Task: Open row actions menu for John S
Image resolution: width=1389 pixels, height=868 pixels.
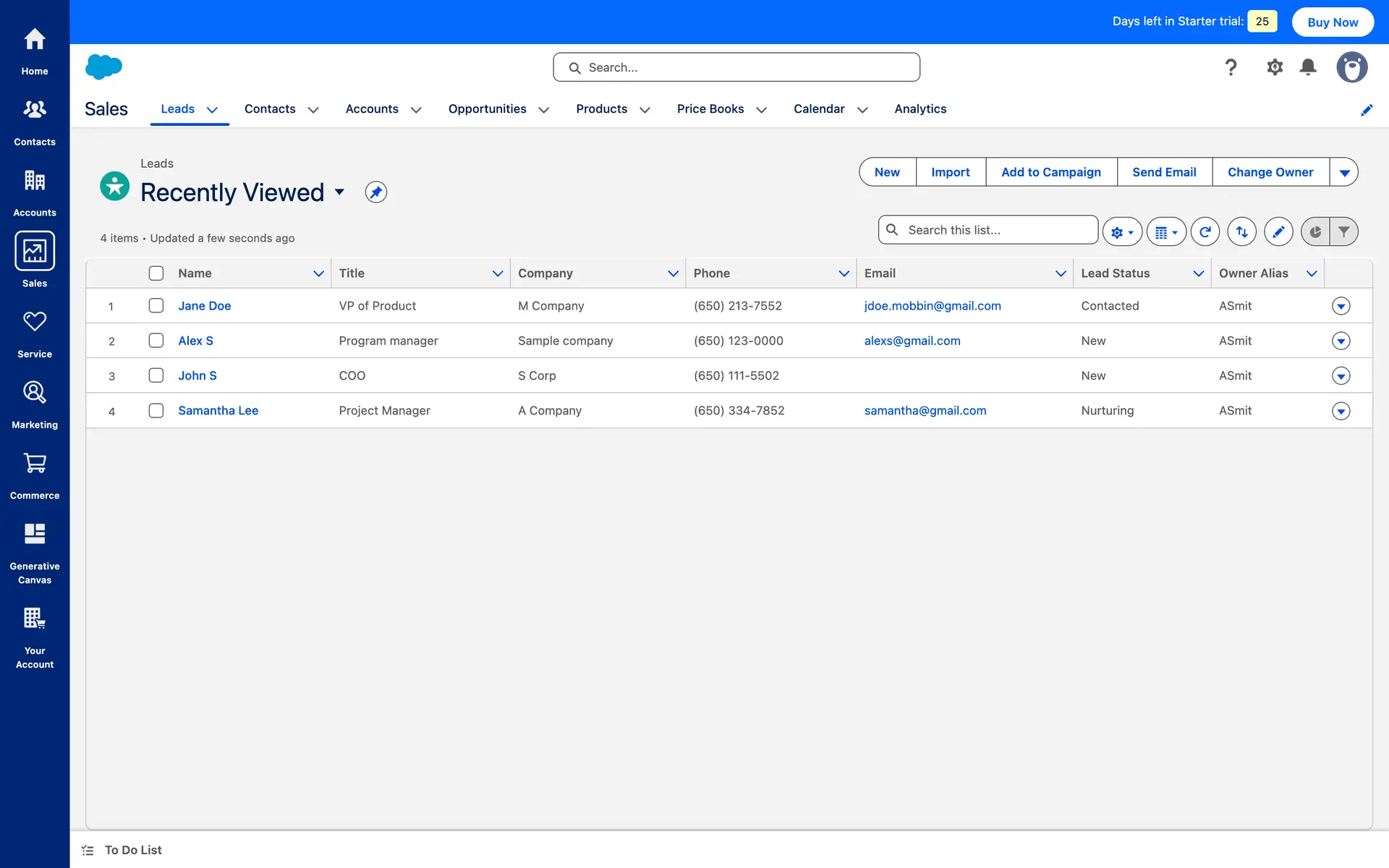Action: pyautogui.click(x=1341, y=375)
